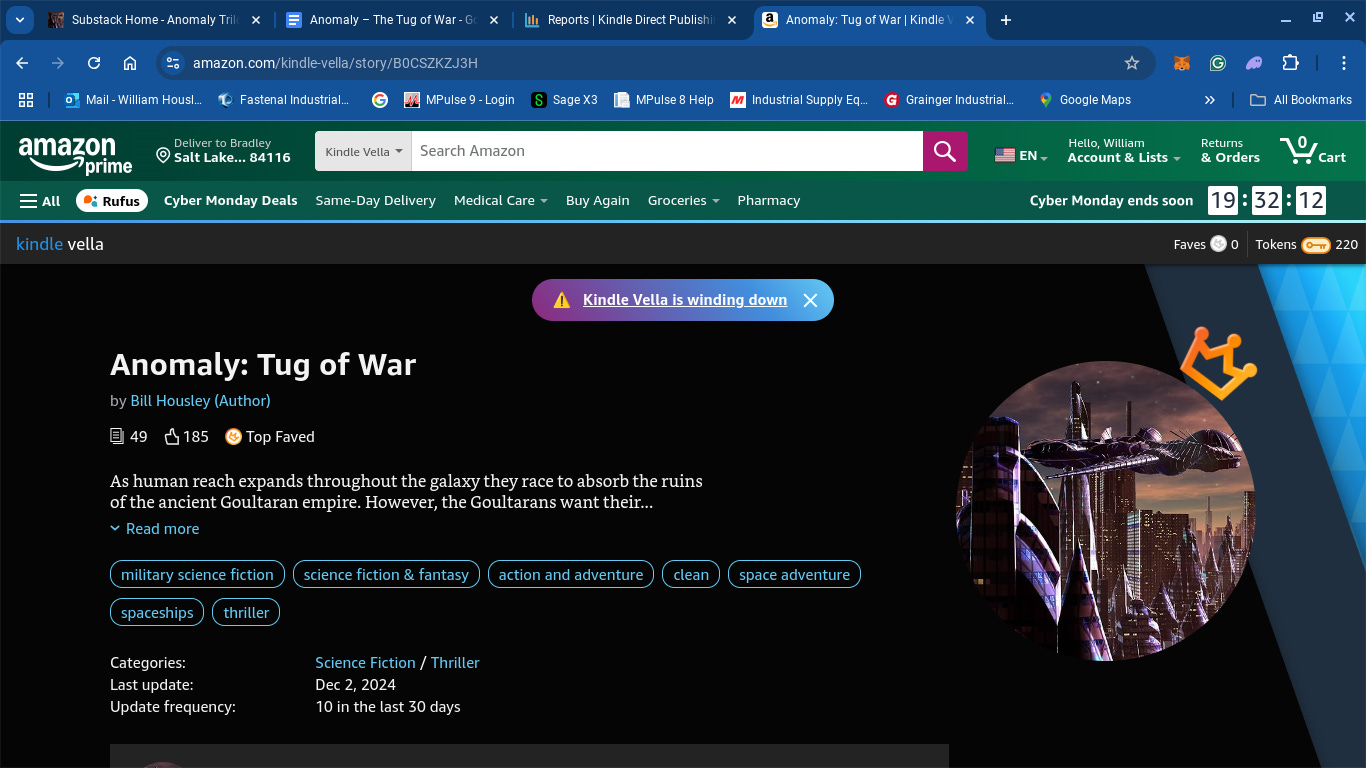
Task: Open the Amazon Cart icon
Action: (1313, 151)
